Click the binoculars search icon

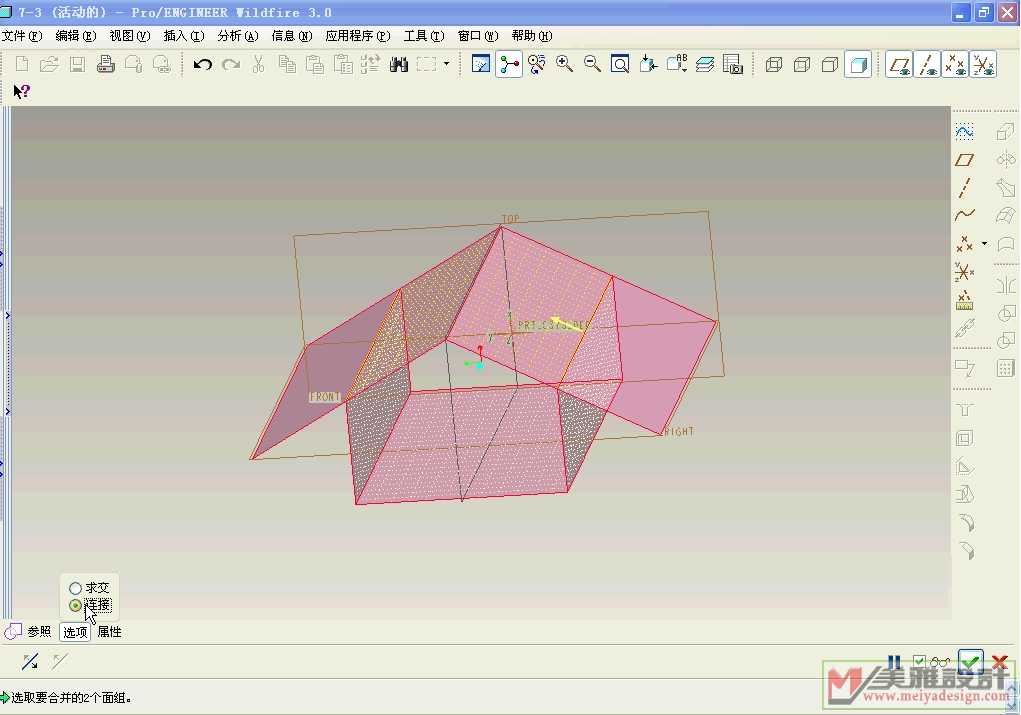pyautogui.click(x=399, y=65)
